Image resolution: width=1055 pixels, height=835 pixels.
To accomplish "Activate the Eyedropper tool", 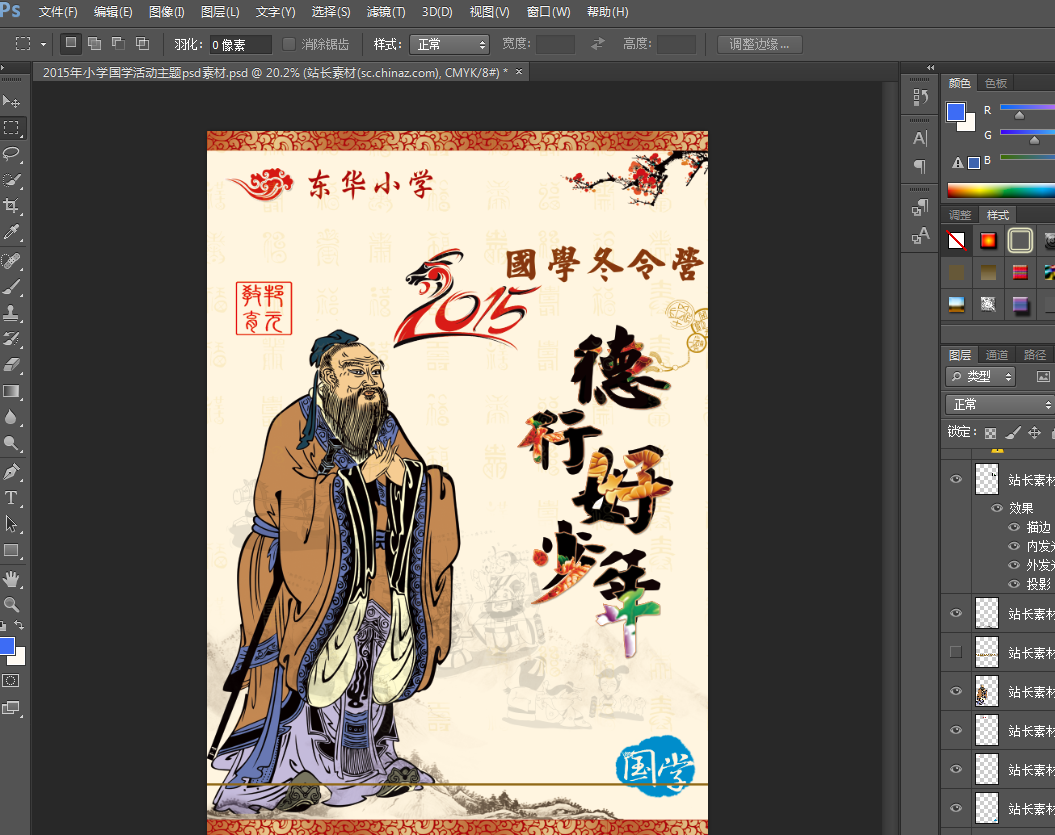I will click(x=12, y=232).
